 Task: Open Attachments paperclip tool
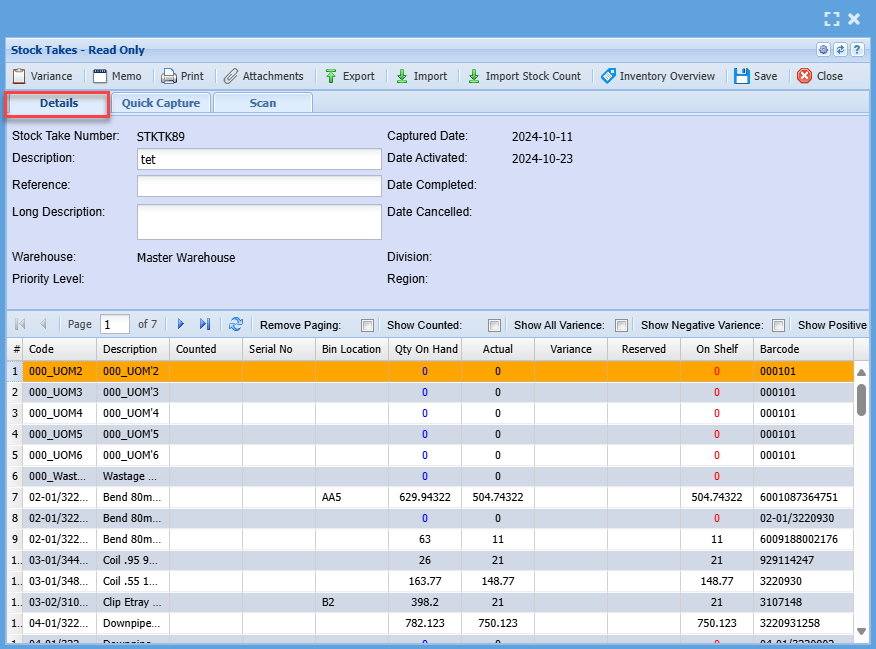point(263,76)
